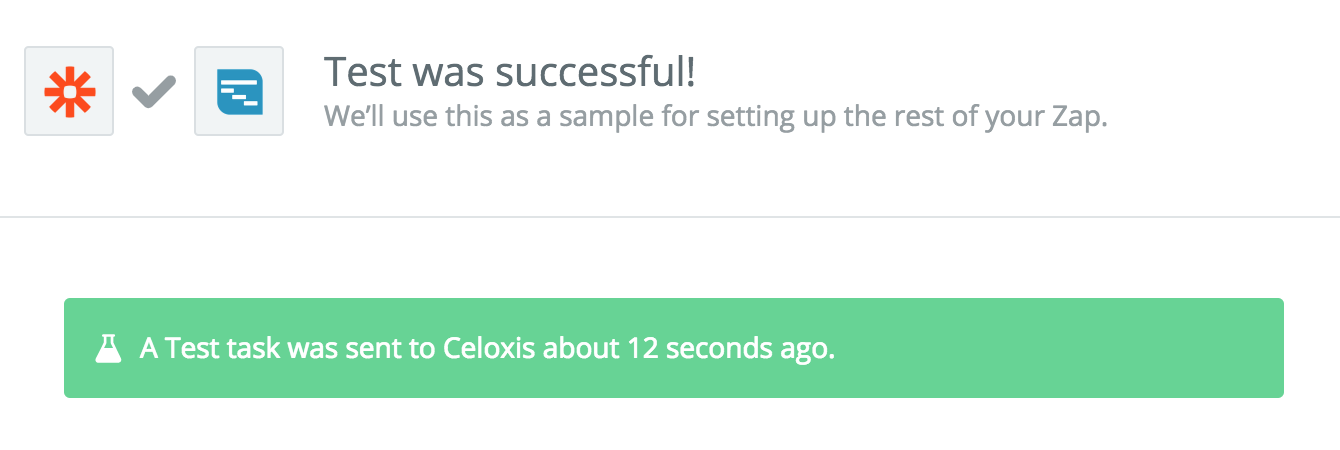Click the word "Celoxis" in green banner
This screenshot has width=1340, height=450.
click(x=488, y=348)
